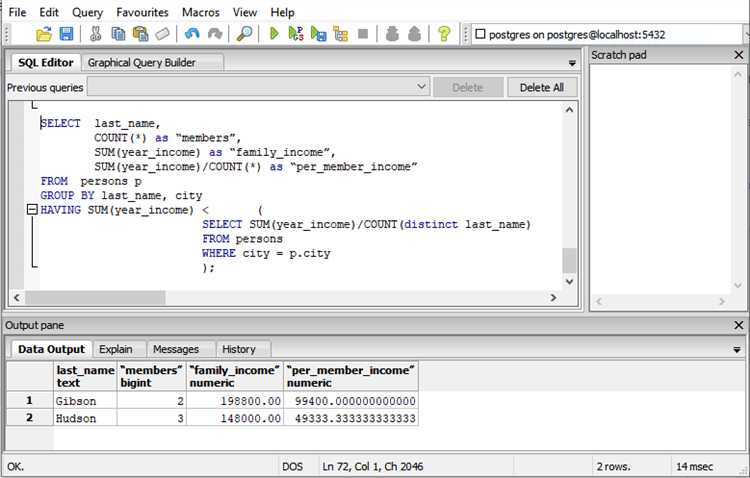Image resolution: width=750 pixels, height=478 pixels.
Task: Click the Clear edit window eraser icon
Action: click(163, 34)
